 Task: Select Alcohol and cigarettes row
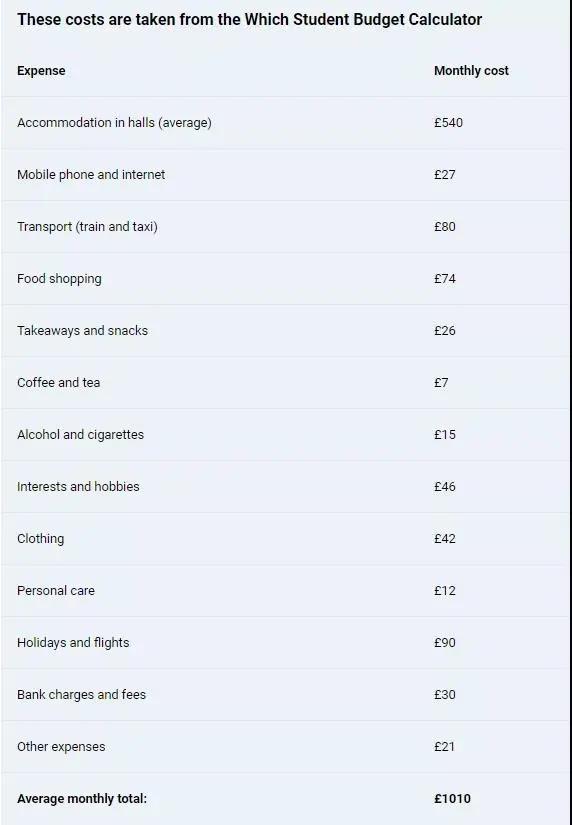click(x=286, y=435)
